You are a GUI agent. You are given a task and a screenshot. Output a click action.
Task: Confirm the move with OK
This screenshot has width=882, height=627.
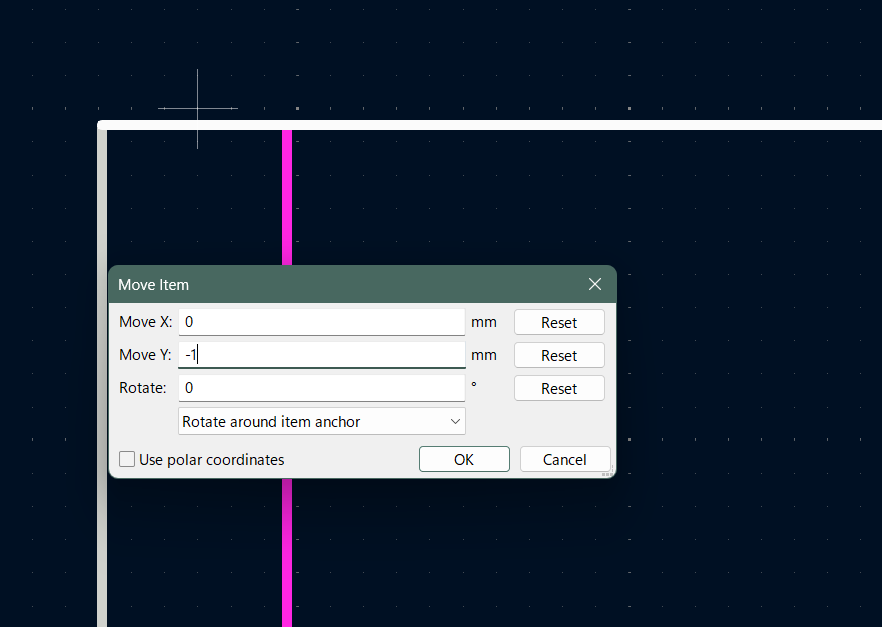[x=463, y=459]
